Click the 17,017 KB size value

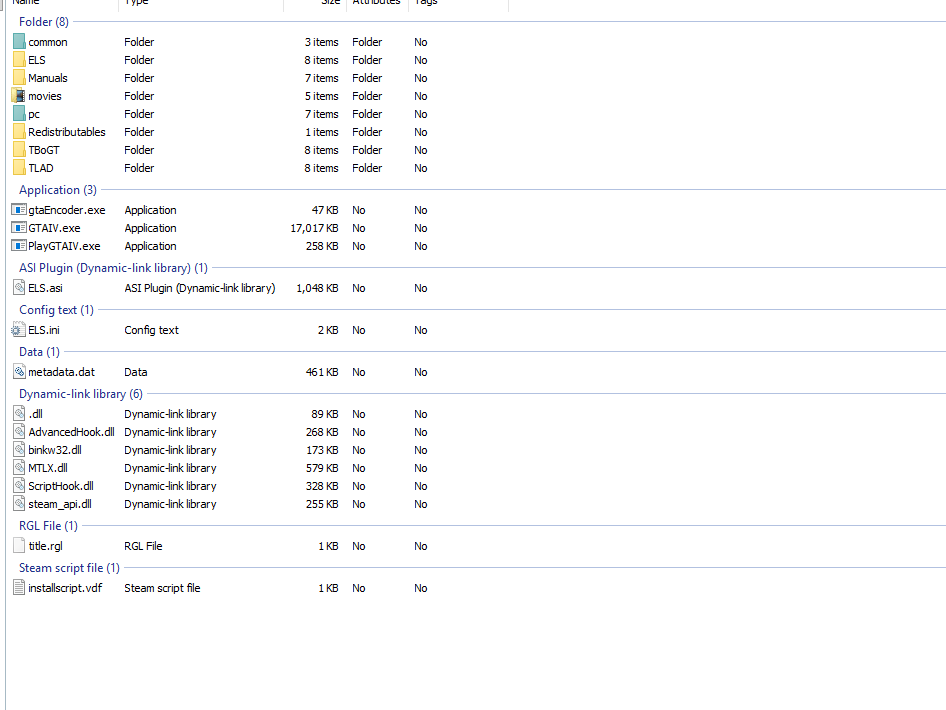(314, 228)
